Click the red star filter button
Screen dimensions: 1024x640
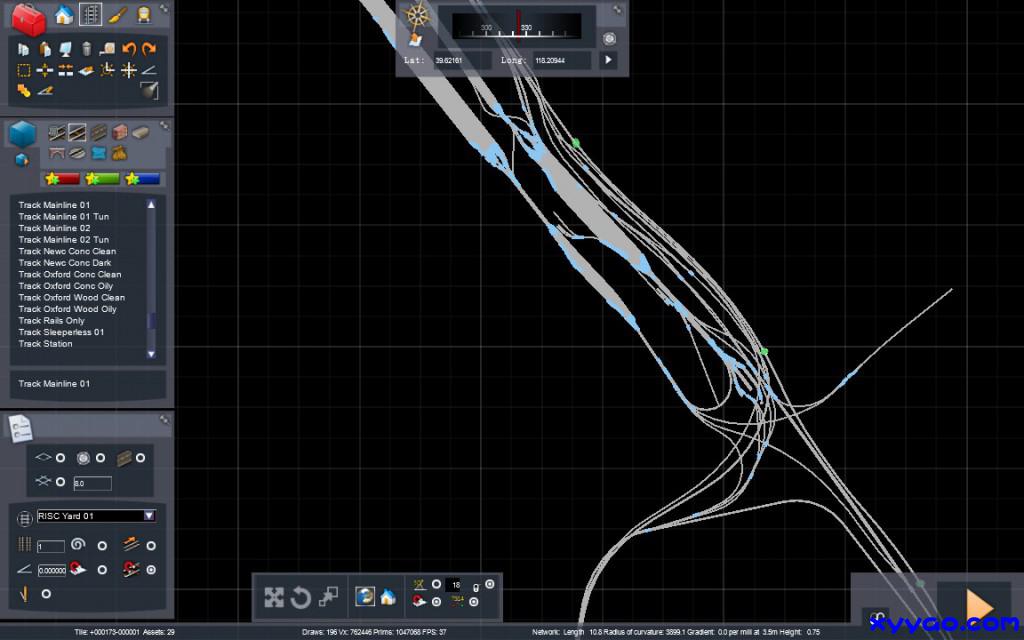pyautogui.click(x=60, y=179)
